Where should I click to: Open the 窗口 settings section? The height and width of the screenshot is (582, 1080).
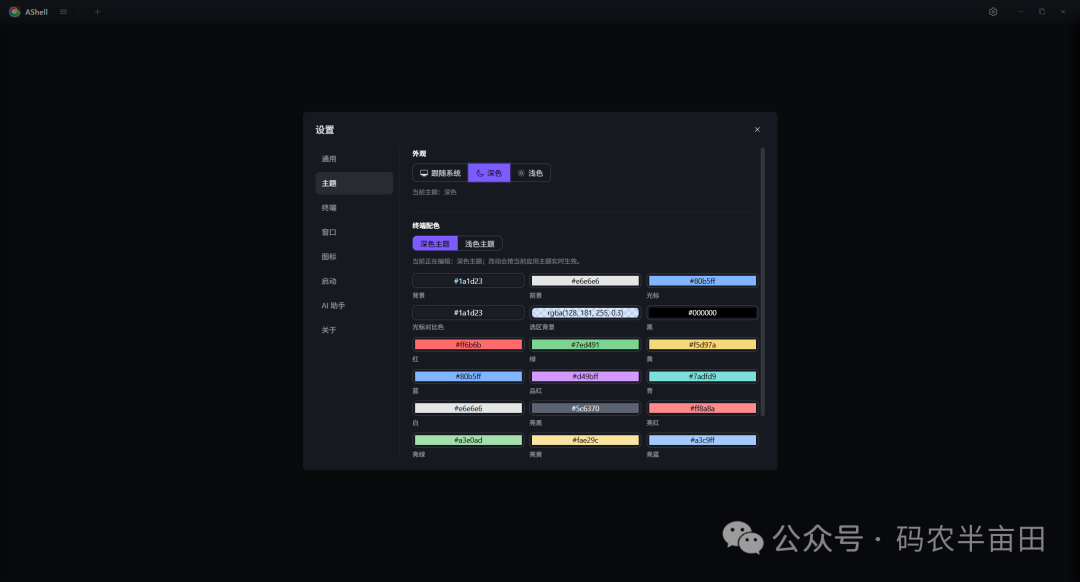pyautogui.click(x=354, y=232)
